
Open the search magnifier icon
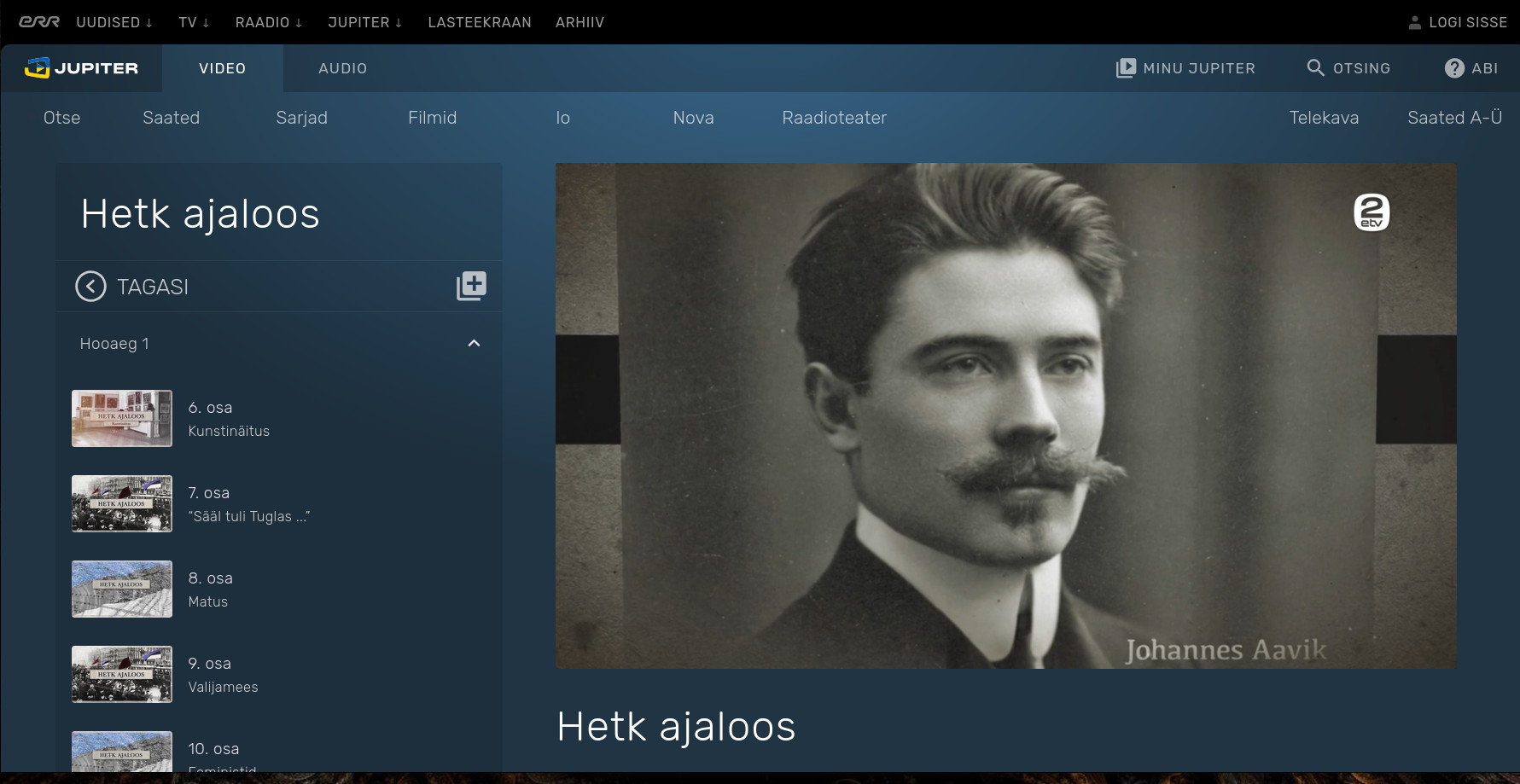pos(1315,68)
